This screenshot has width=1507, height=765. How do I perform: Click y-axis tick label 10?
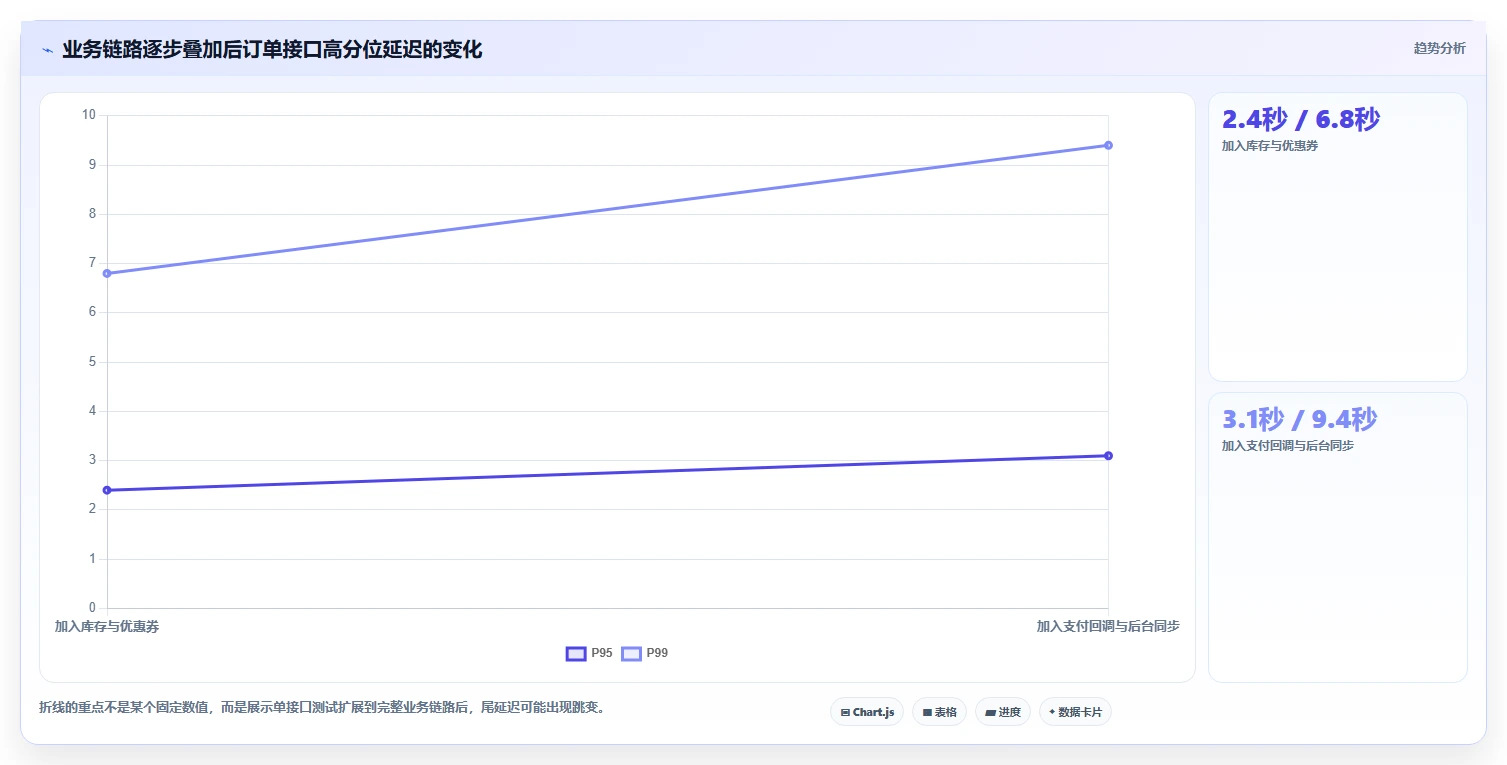[89, 115]
